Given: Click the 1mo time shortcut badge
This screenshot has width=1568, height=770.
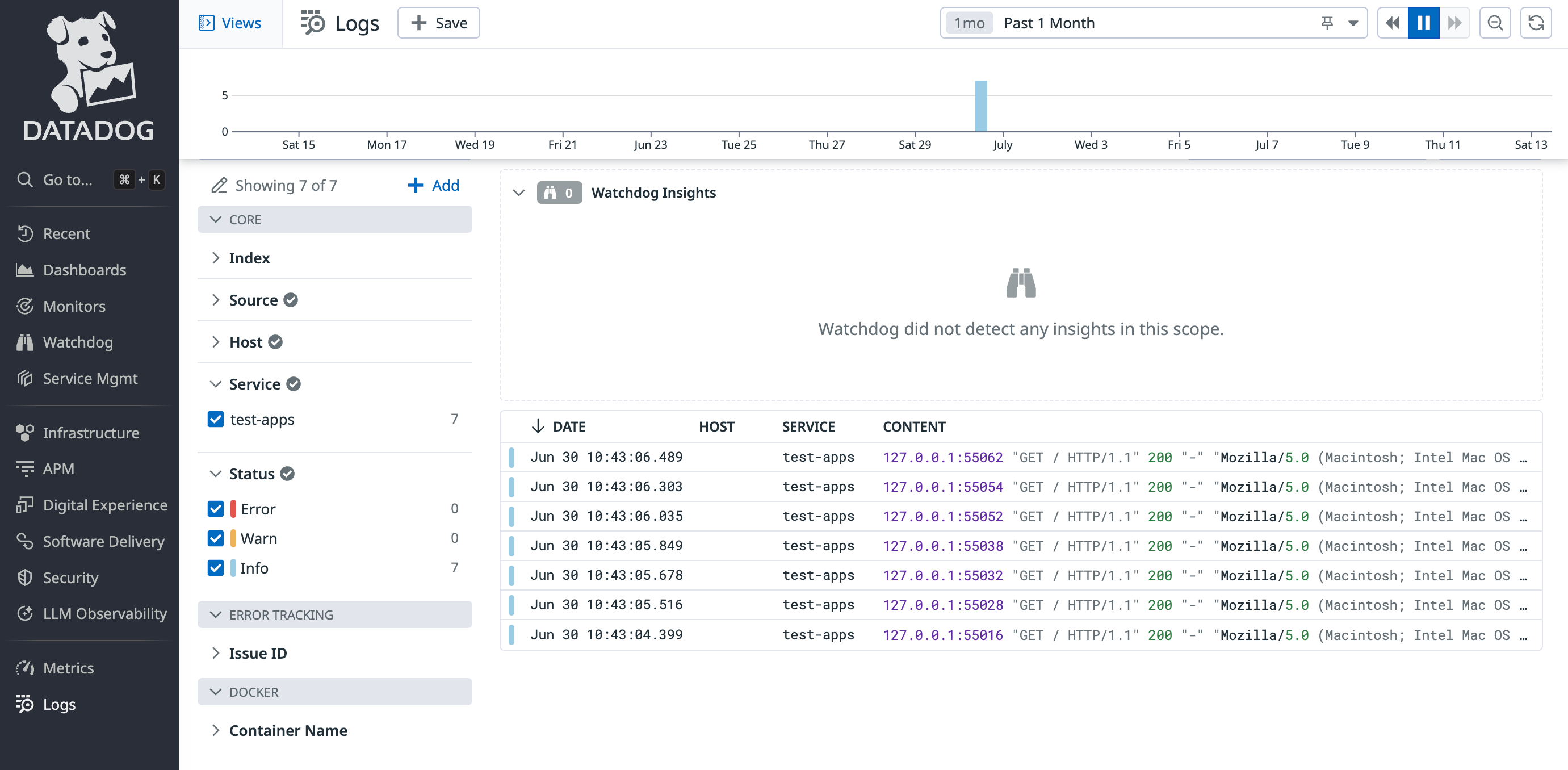Looking at the screenshot, I should click(x=969, y=23).
